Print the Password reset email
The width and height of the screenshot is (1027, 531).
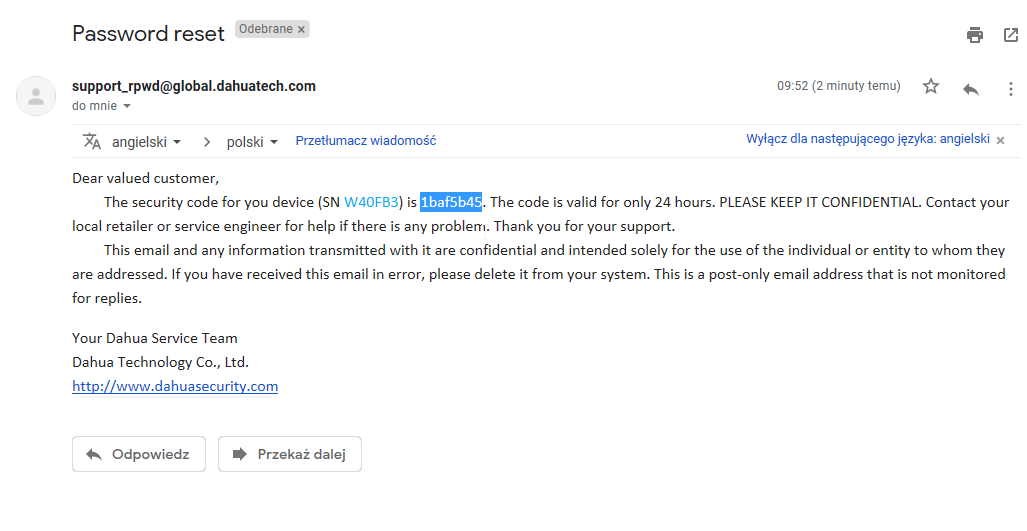(x=975, y=35)
